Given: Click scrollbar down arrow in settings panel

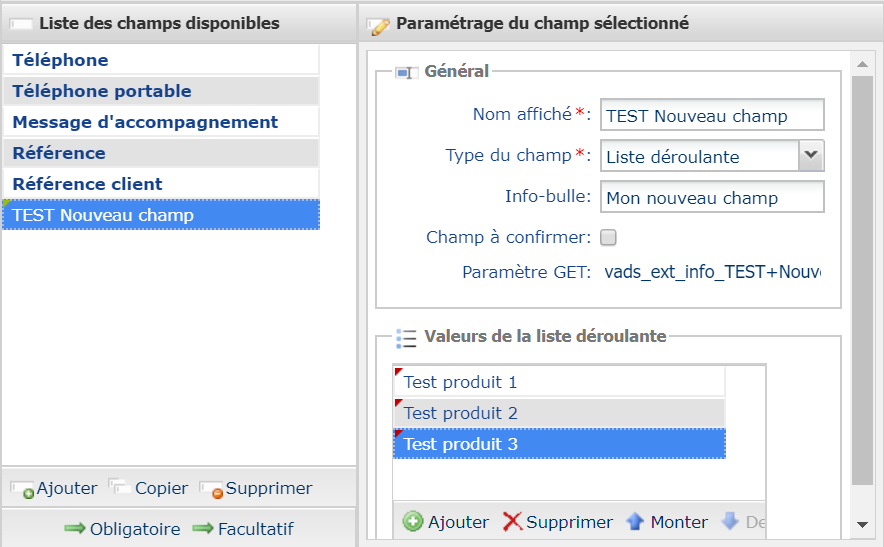Looking at the screenshot, I should click(x=862, y=524).
